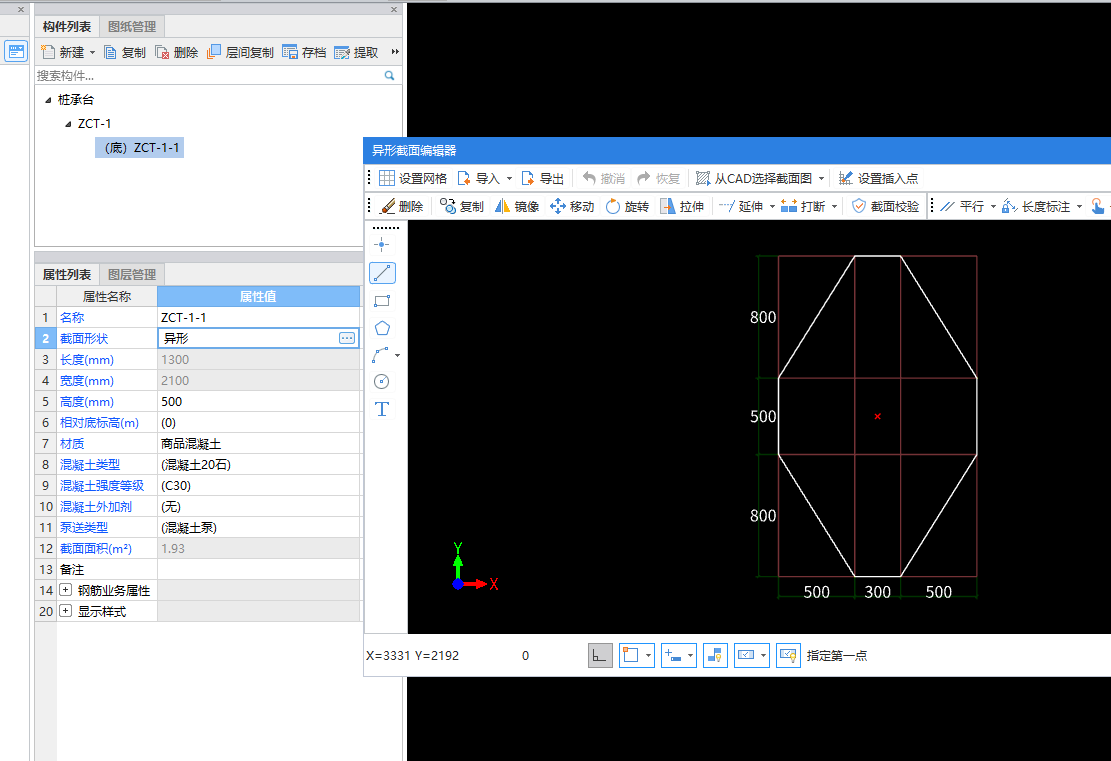This screenshot has width=1111, height=761.
Task: Click 存档 button
Action: tap(305, 52)
